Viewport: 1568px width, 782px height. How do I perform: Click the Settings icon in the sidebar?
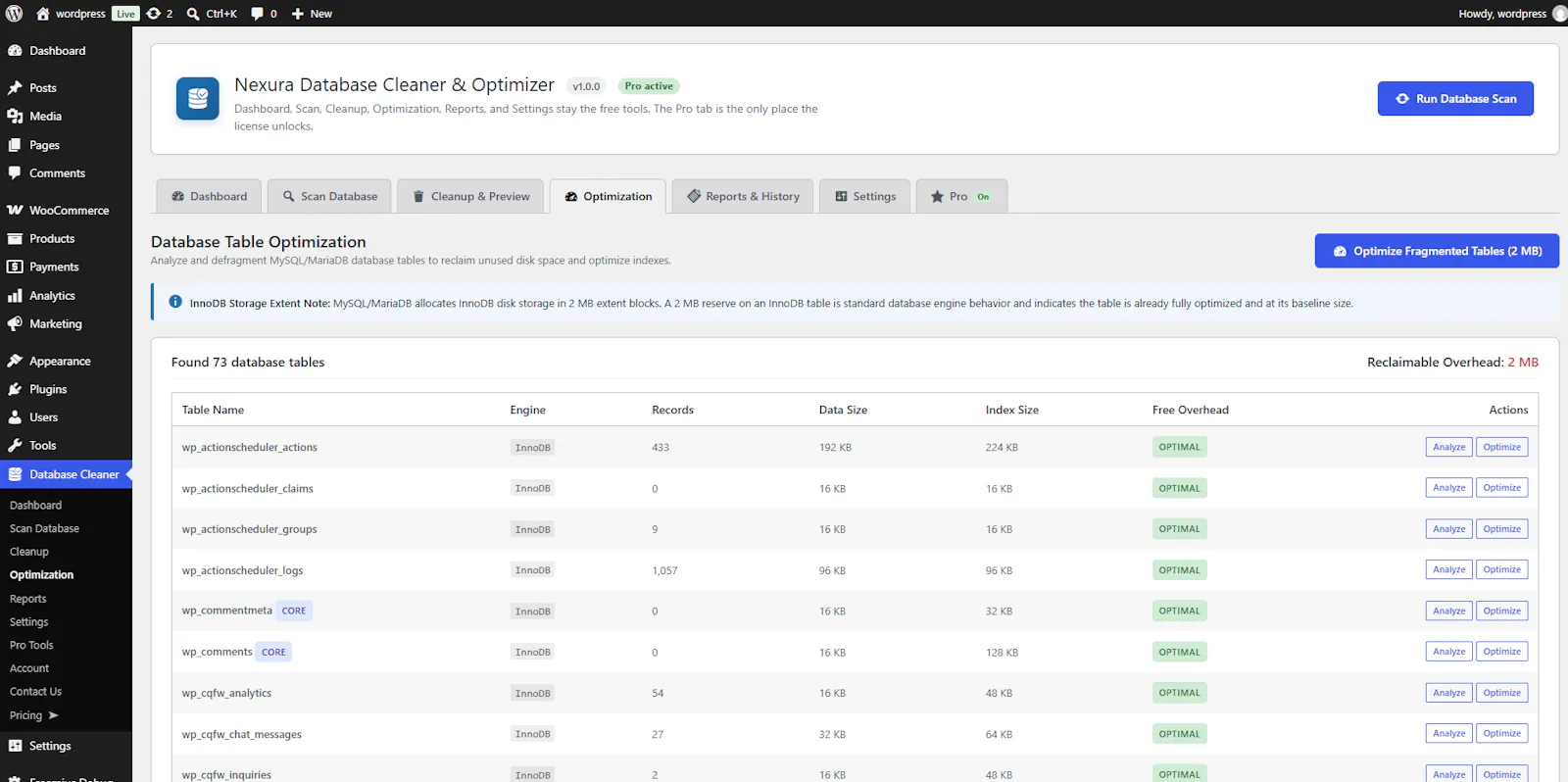point(15,746)
